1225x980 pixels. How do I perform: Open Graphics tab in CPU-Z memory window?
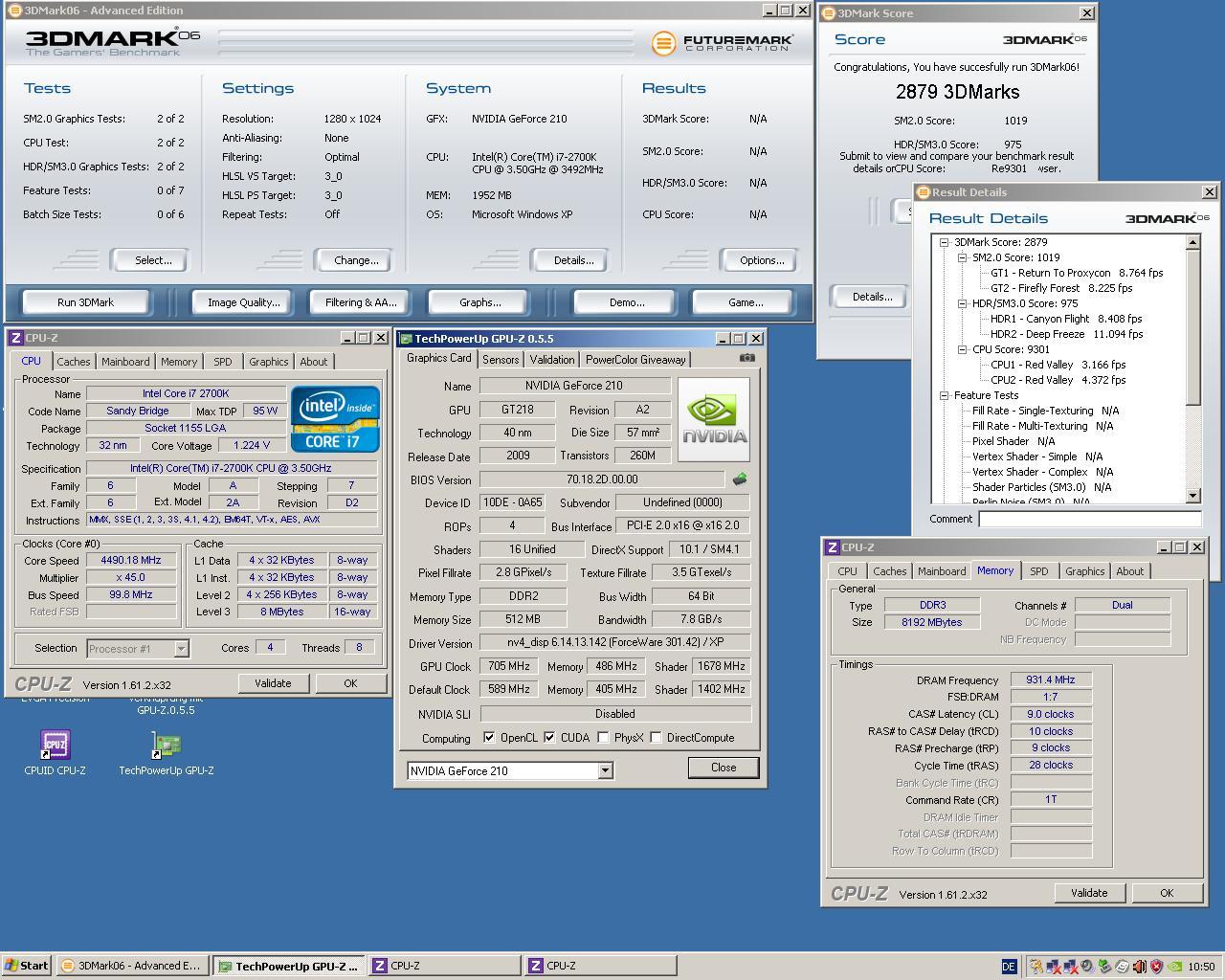(1084, 571)
